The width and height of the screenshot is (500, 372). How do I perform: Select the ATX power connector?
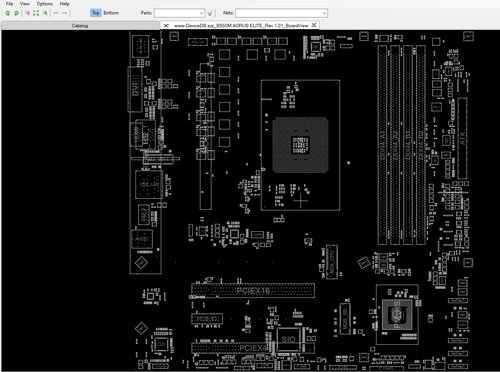[x=462, y=138]
